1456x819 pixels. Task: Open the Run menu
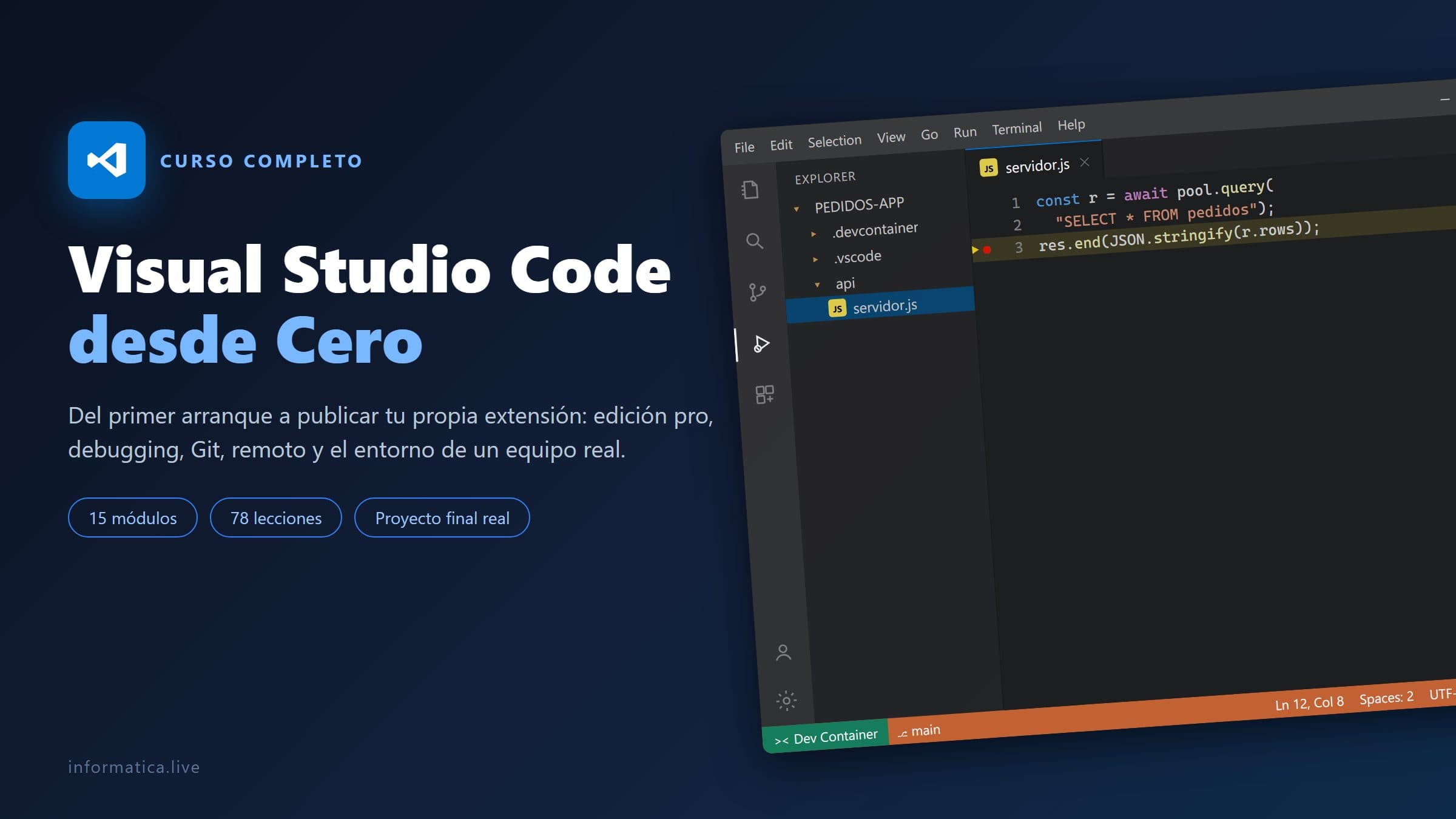965,132
